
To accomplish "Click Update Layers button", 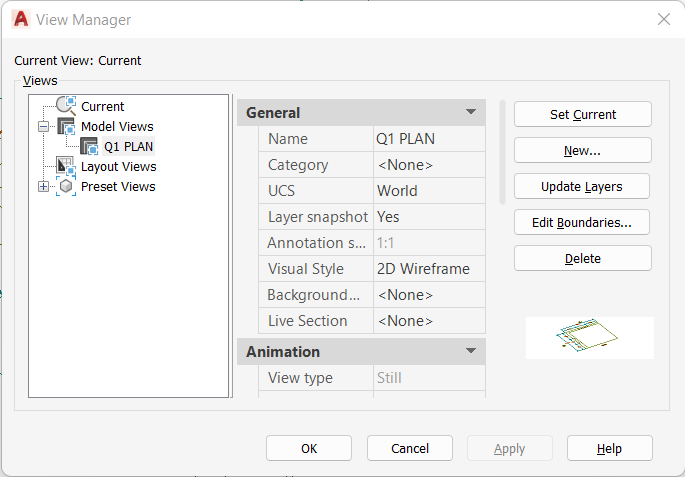I will (582, 187).
